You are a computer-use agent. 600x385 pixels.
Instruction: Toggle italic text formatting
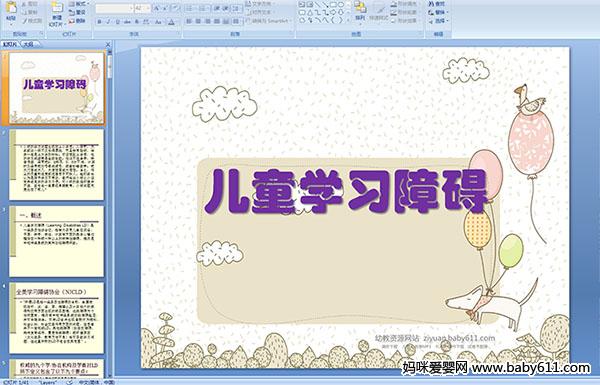109,22
